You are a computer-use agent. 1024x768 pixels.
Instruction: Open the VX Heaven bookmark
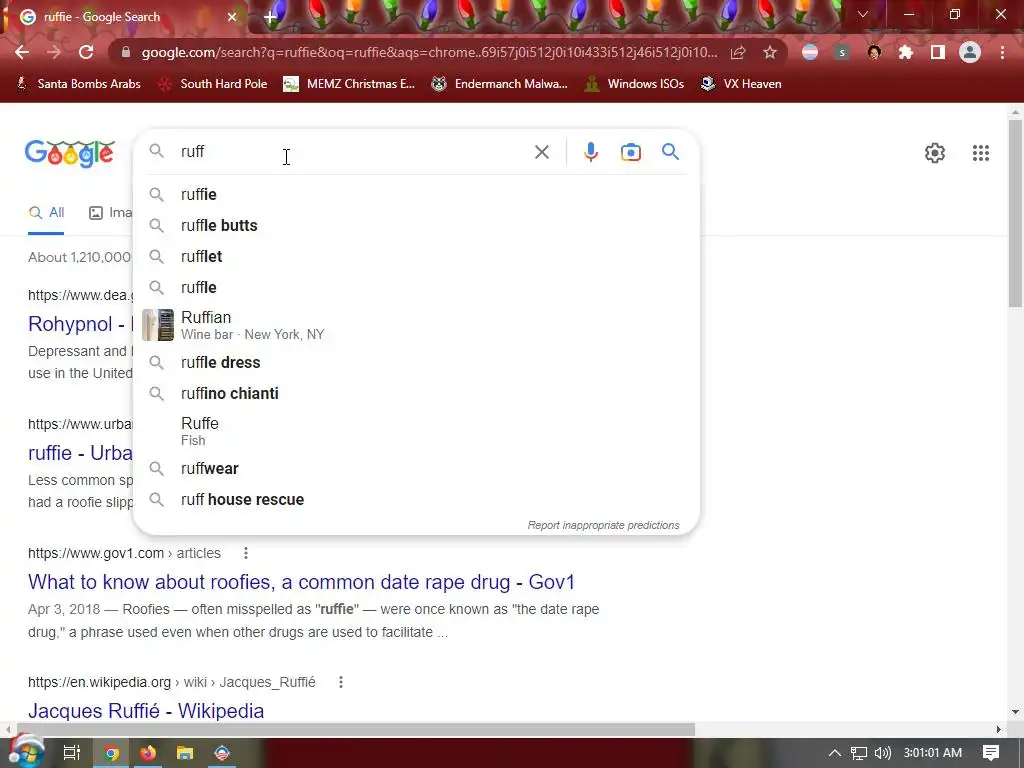coord(741,84)
